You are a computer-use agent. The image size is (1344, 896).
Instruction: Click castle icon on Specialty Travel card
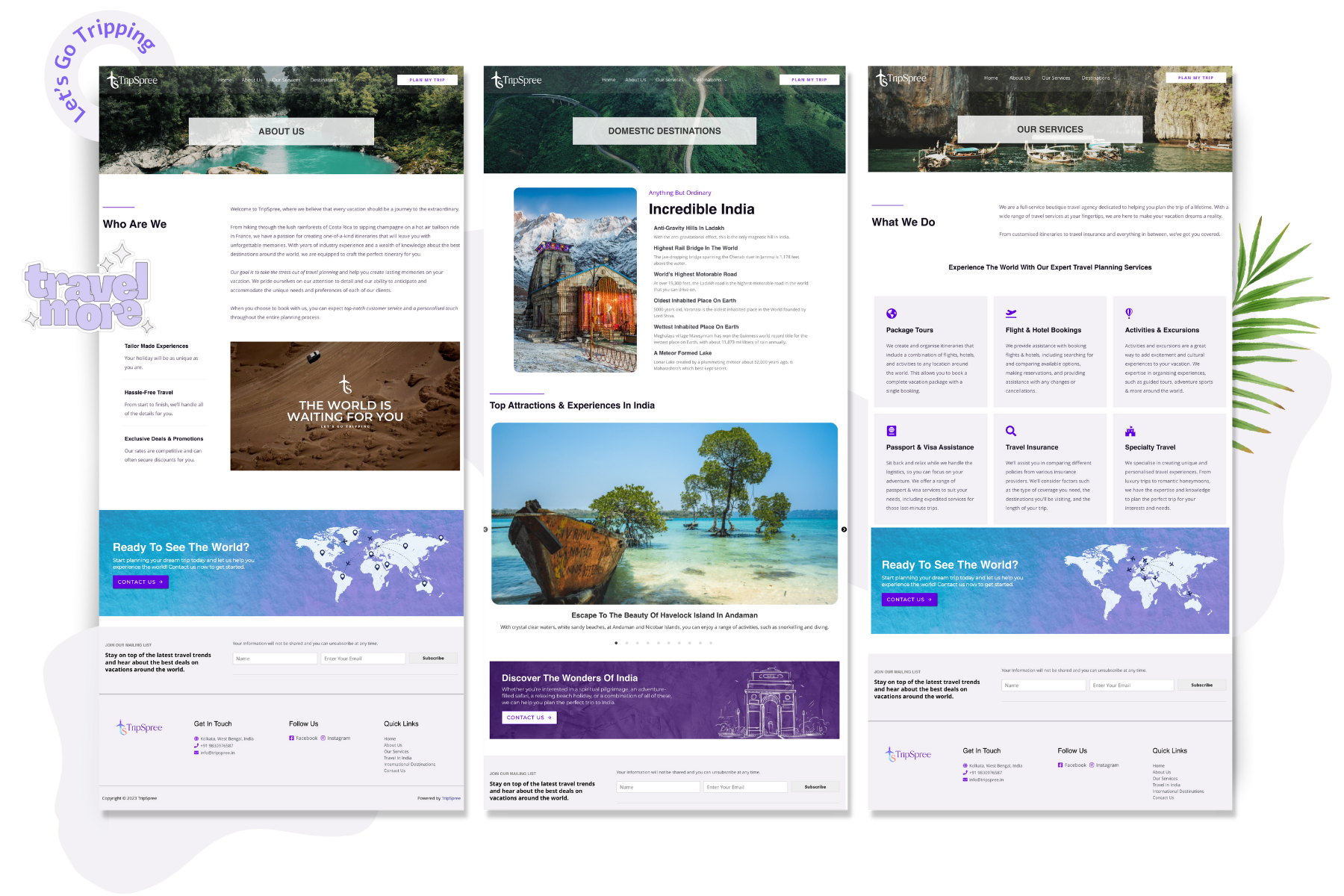[1130, 431]
